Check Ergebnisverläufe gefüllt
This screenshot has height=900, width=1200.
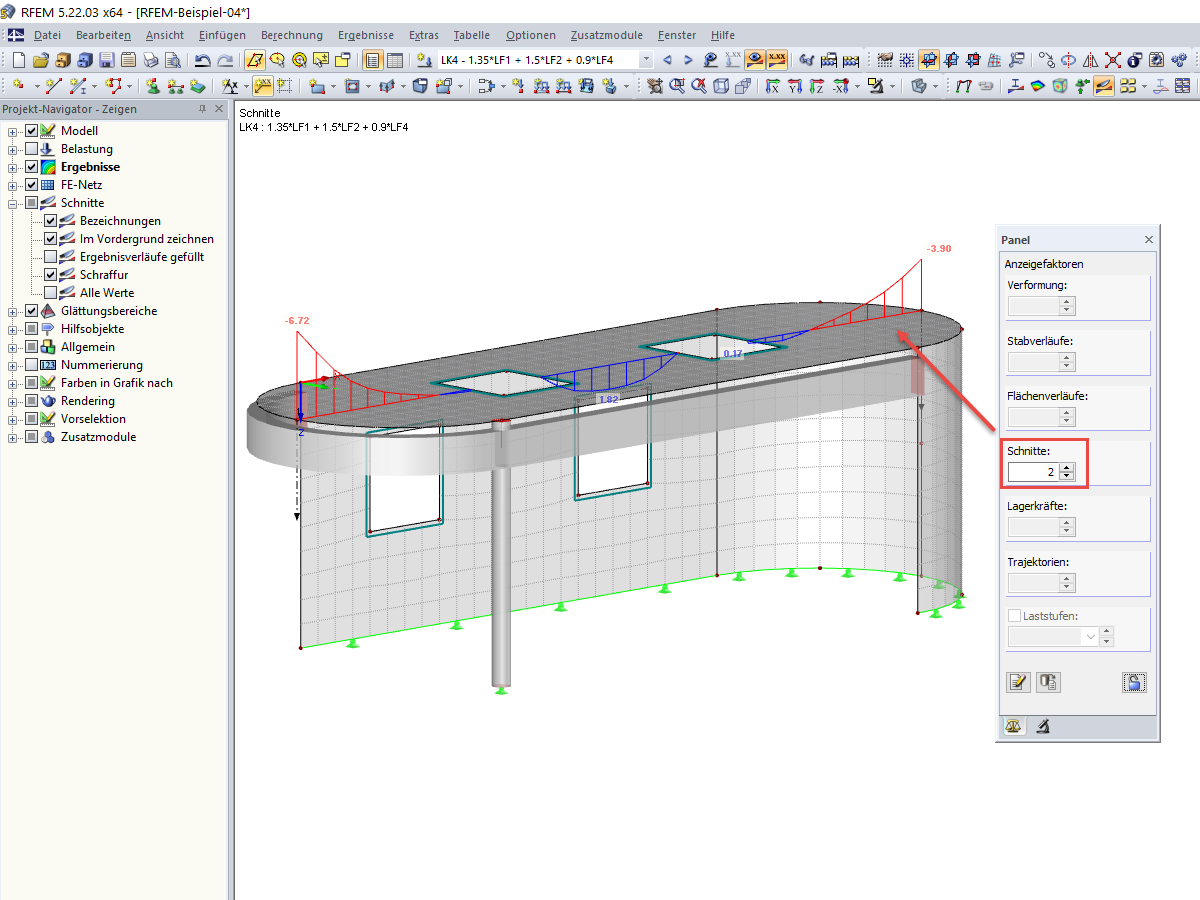[x=50, y=257]
